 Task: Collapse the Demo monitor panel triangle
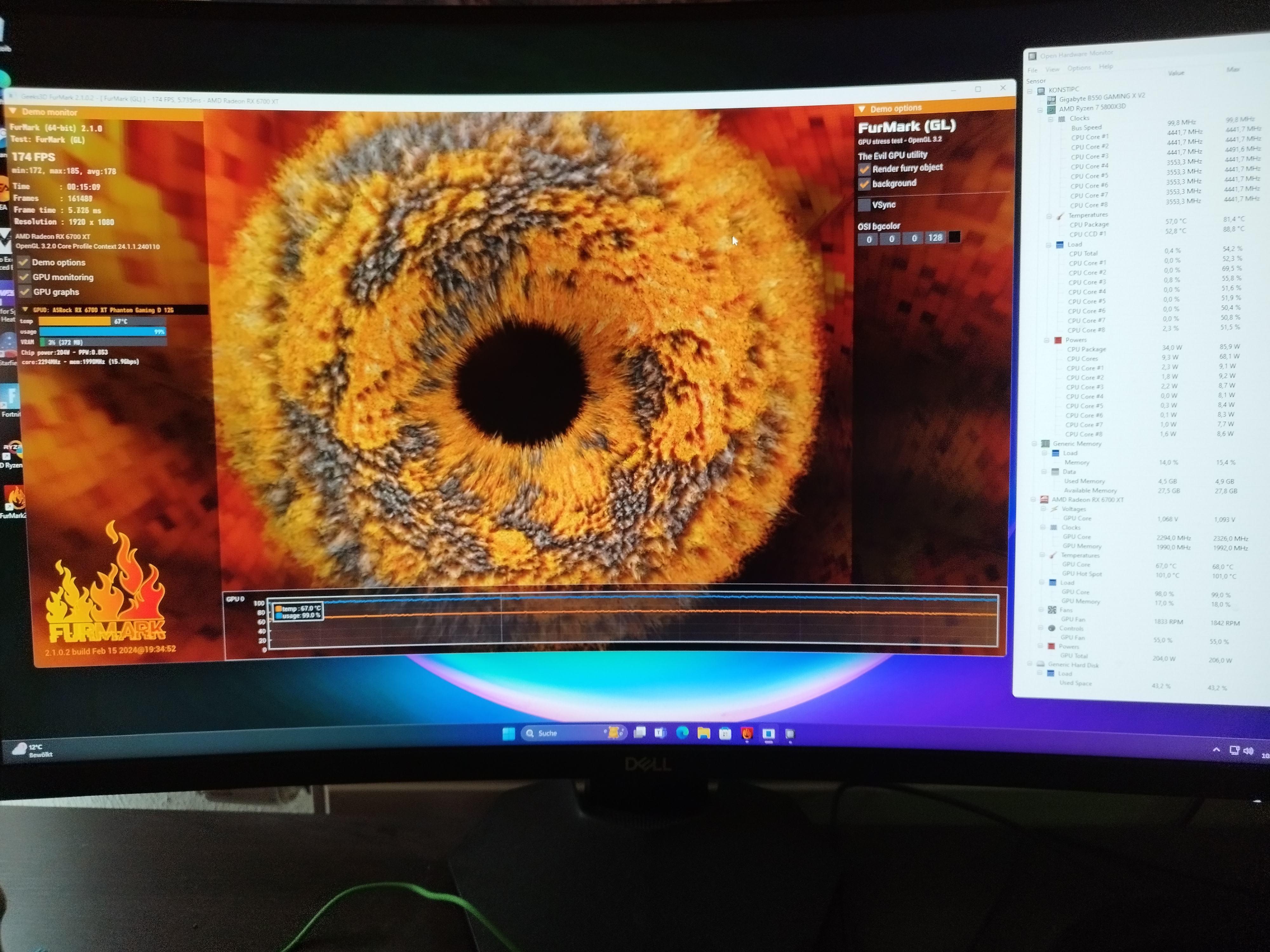pos(13,111)
